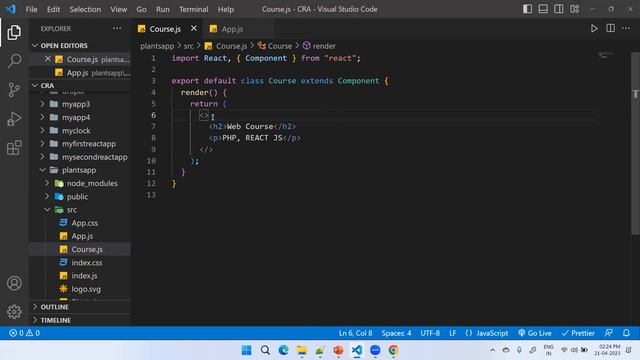
Task: Click the feedback icon in status bar
Action: coord(609,333)
